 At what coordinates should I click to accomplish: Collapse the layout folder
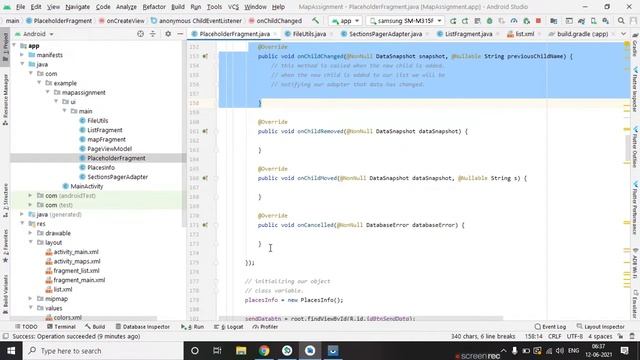(31, 242)
